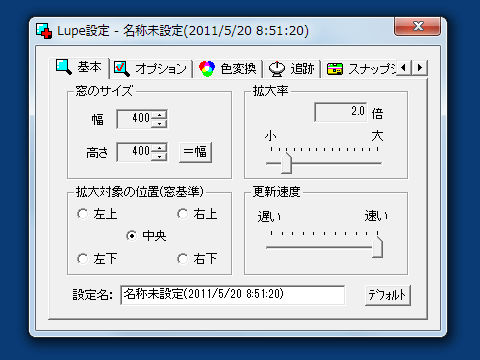Click the magnifier icon on 基本 tab
This screenshot has height=360, width=480.
pos(64,67)
